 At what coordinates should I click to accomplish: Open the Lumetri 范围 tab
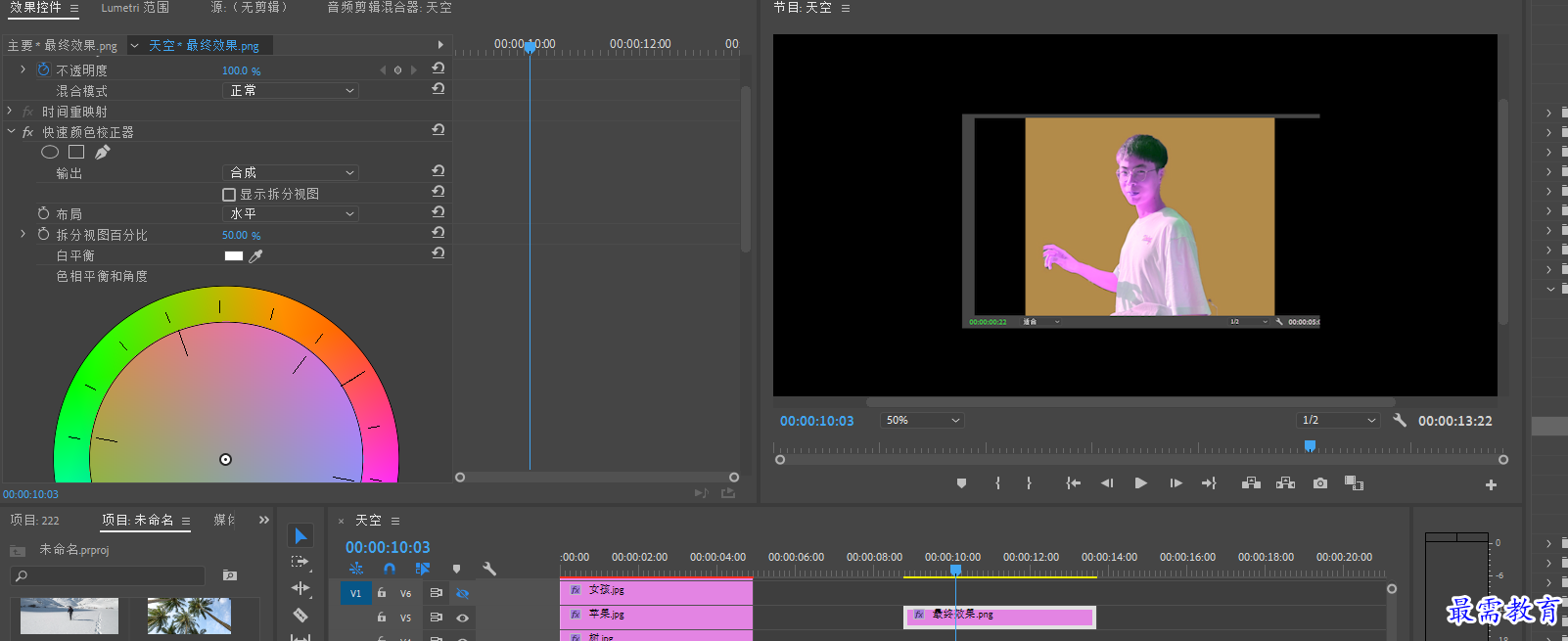[x=135, y=7]
